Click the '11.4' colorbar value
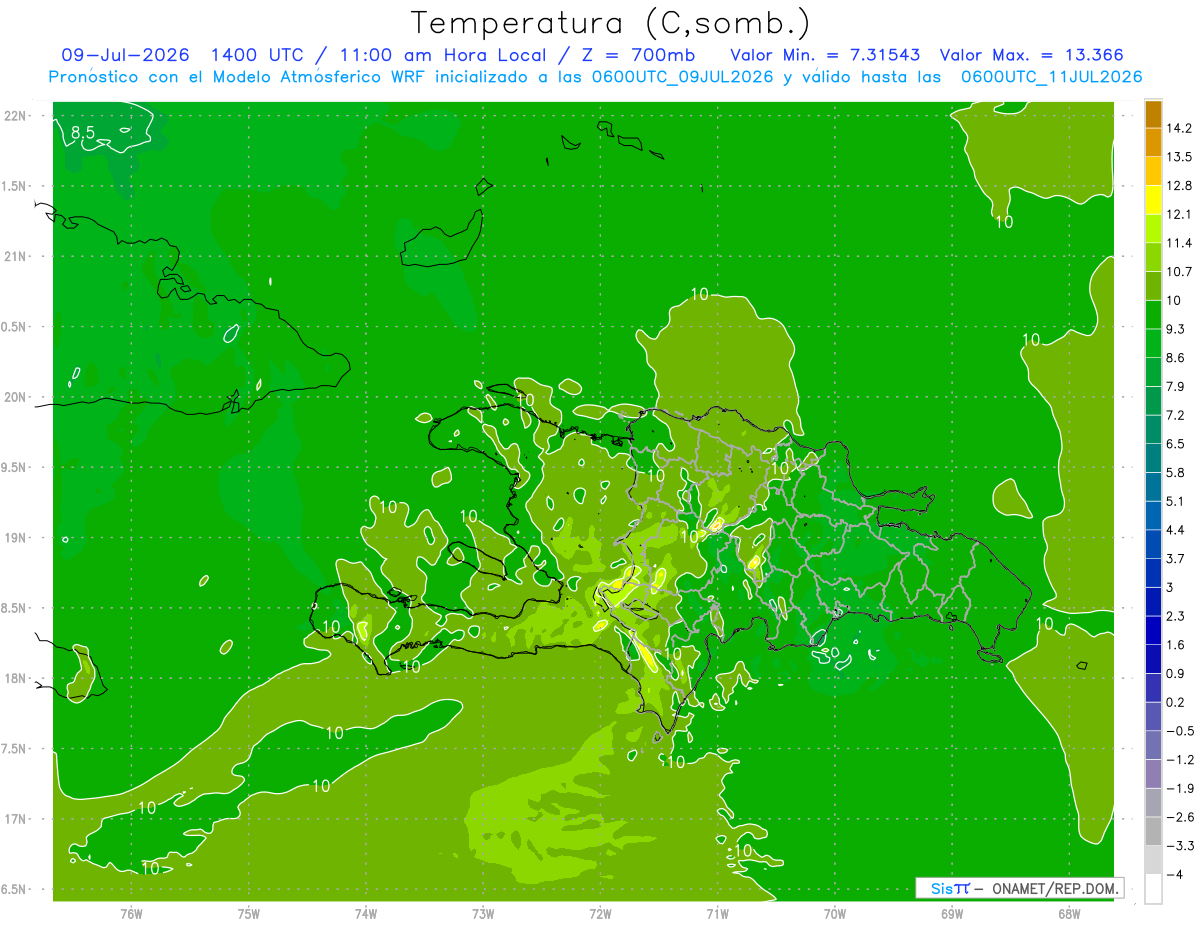This screenshot has width=1200, height=927. tap(1179, 243)
